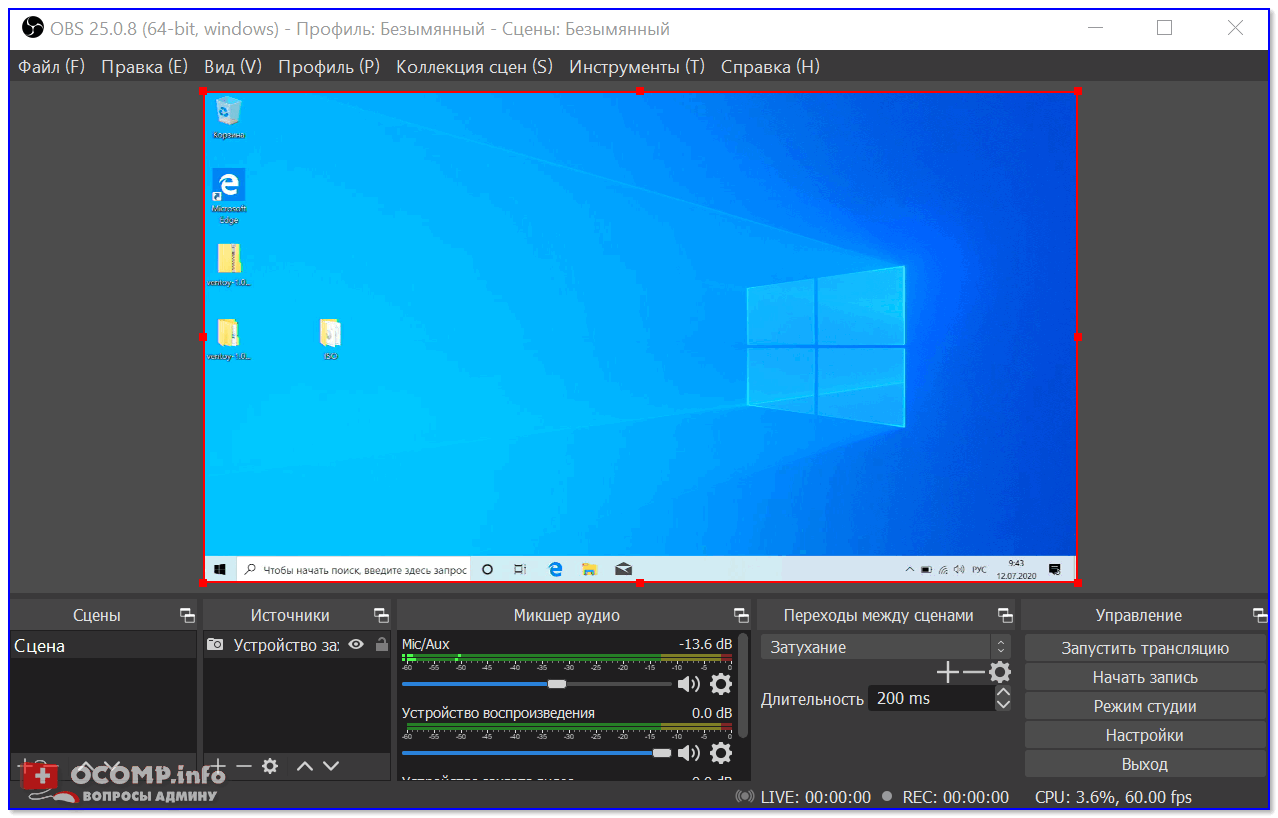Undock the Микшер аудио panel
The height and width of the screenshot is (818, 1278).
[x=740, y=615]
